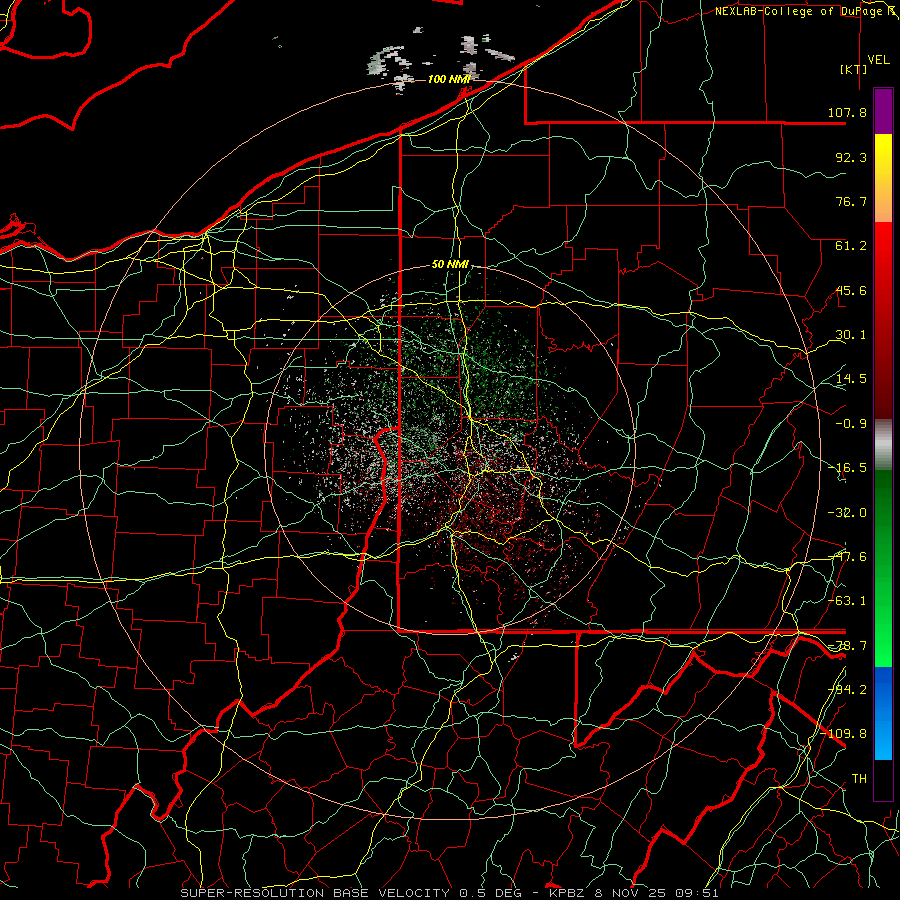
Task: Click the 92.3 legend value
Action: click(x=851, y=157)
